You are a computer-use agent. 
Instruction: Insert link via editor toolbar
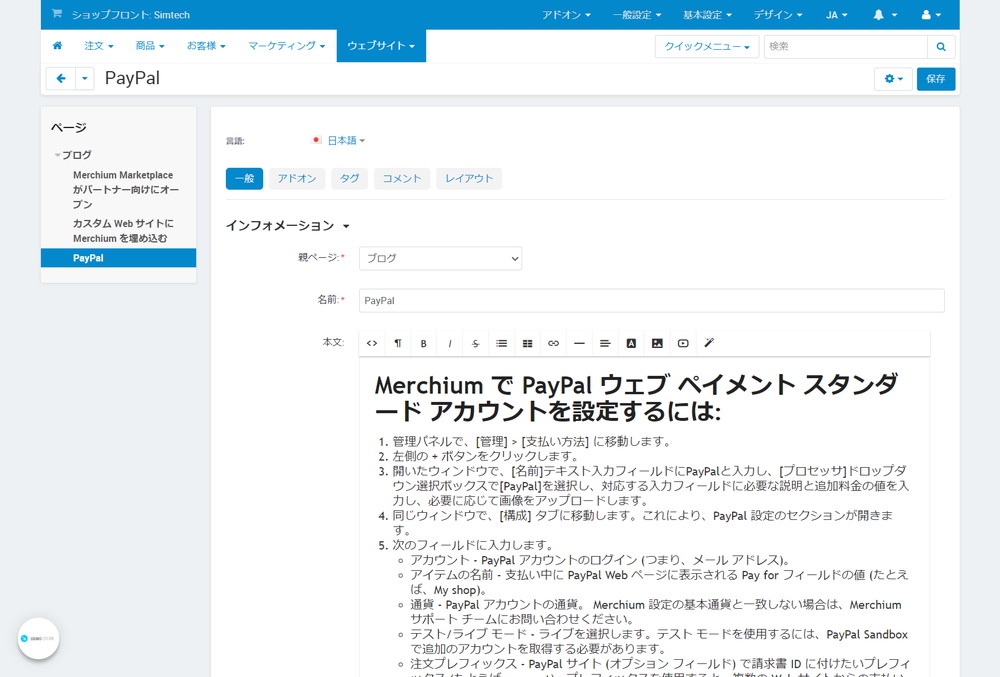554,344
